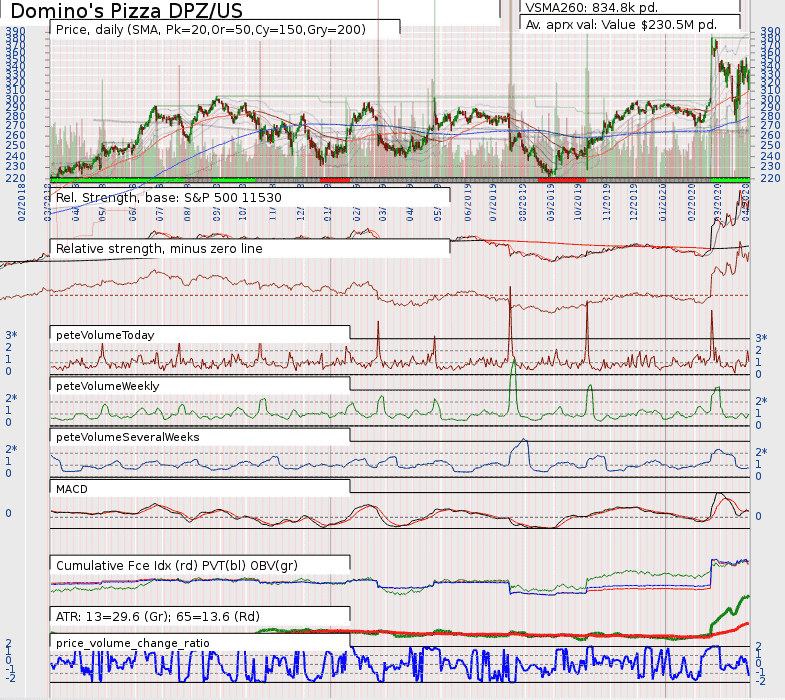Click the peteVolumeWeekly panel label

coord(108,386)
